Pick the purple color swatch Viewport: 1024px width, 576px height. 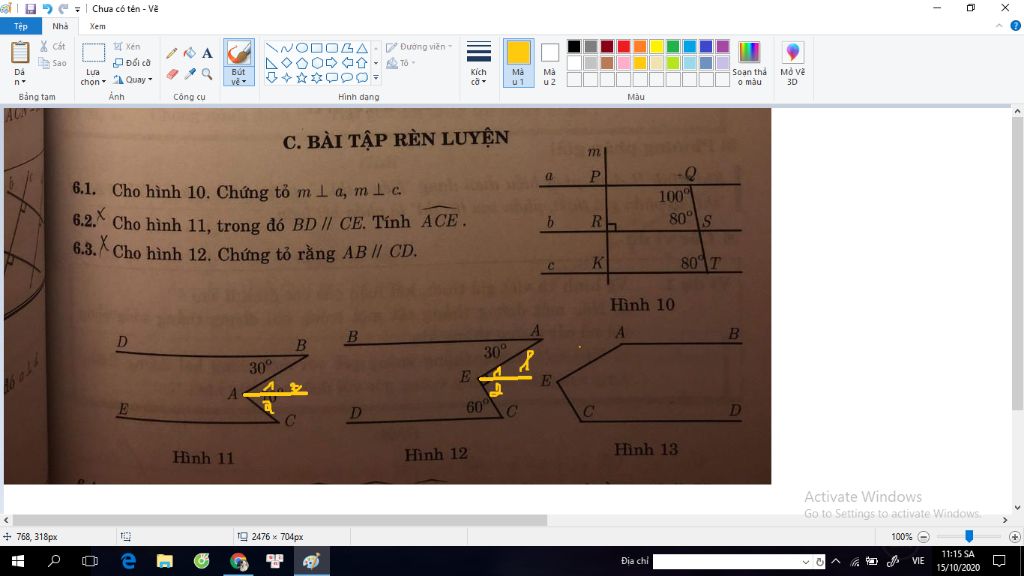[722, 46]
